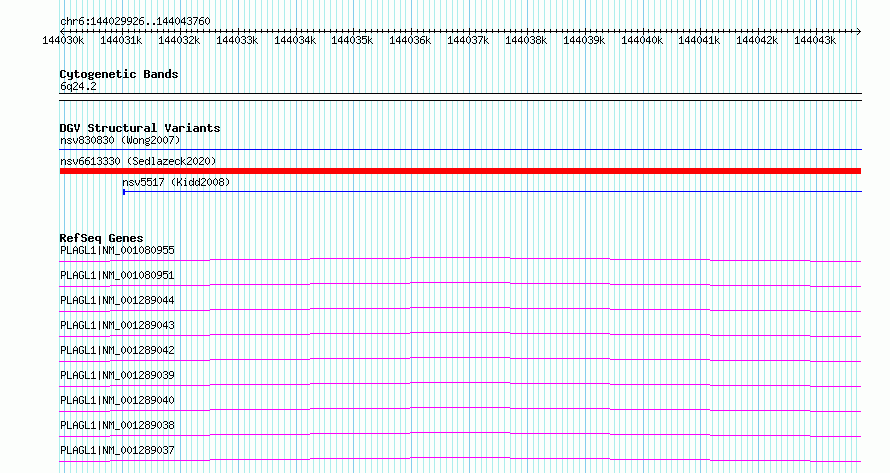Click the Cytogenetic Bands track title

119,74
